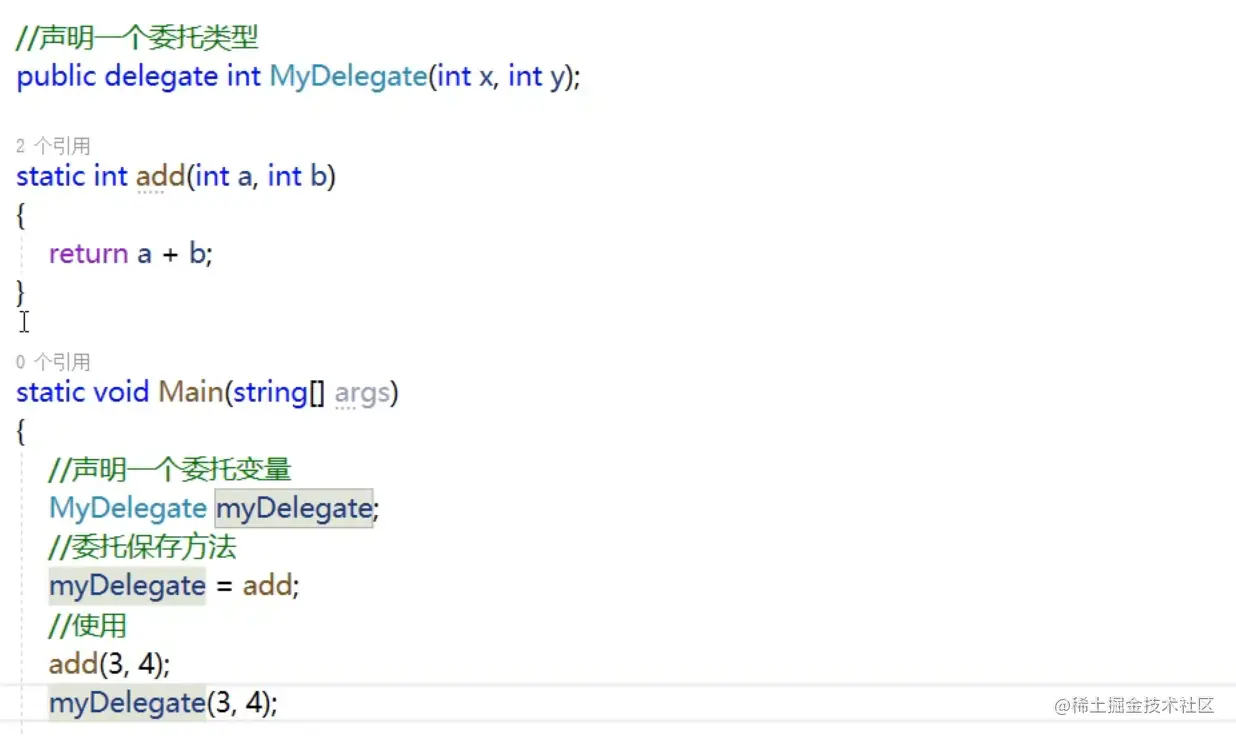1236x737 pixels.
Task: Click the public keyword in the delegate declaration
Action: 55,76
